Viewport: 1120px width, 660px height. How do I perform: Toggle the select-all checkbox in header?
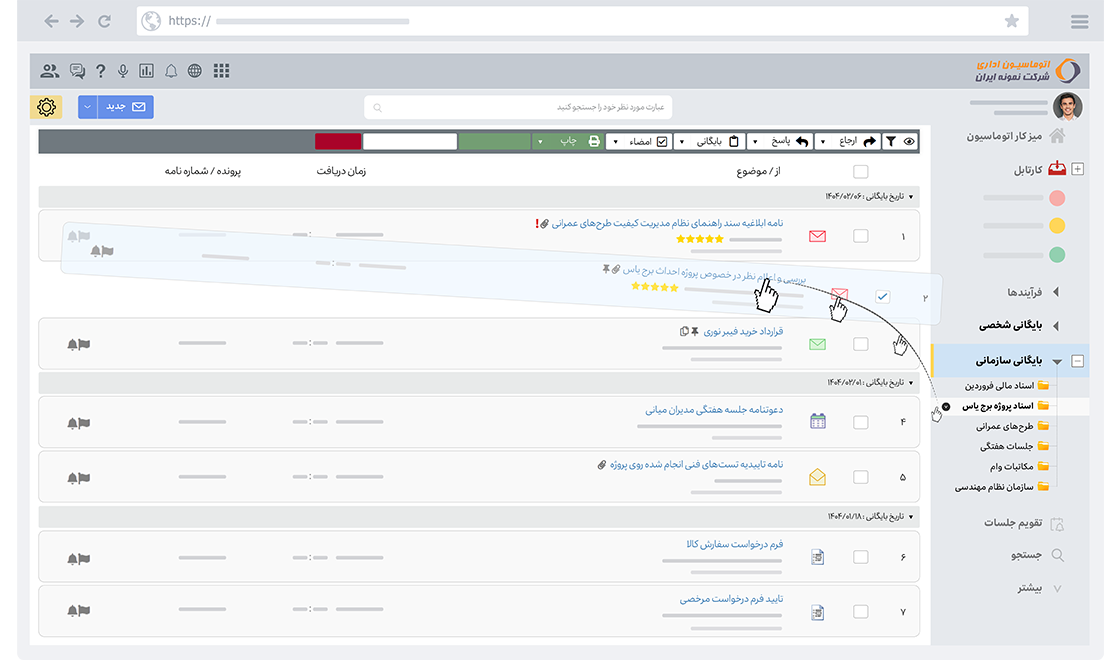click(x=861, y=172)
